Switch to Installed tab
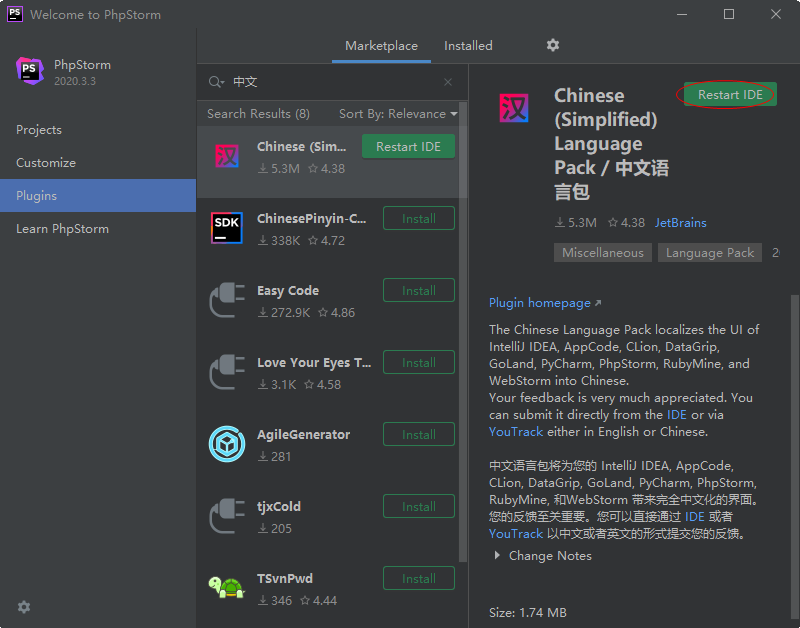Viewport: 800px width, 628px height. click(x=468, y=45)
